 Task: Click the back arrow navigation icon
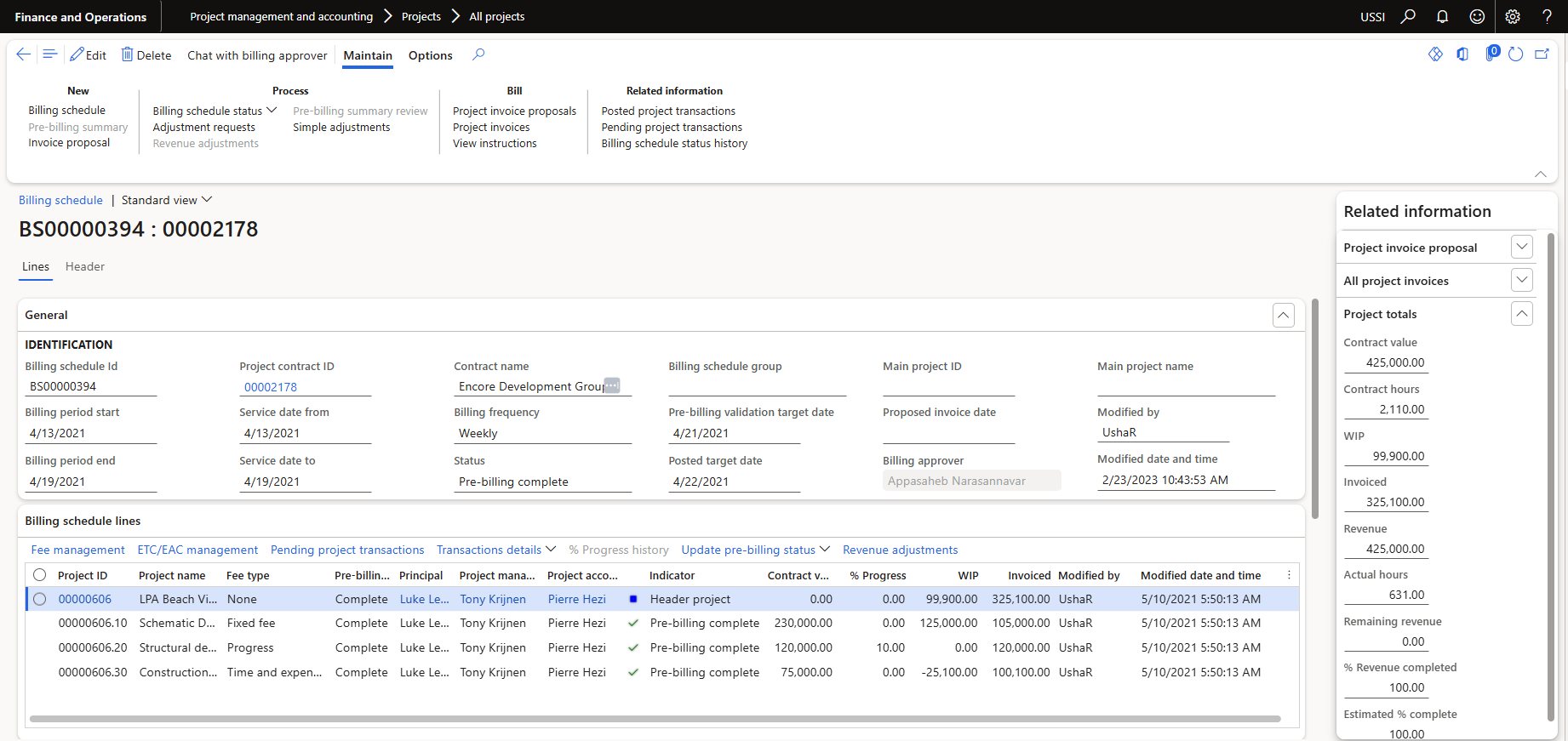[x=24, y=54]
